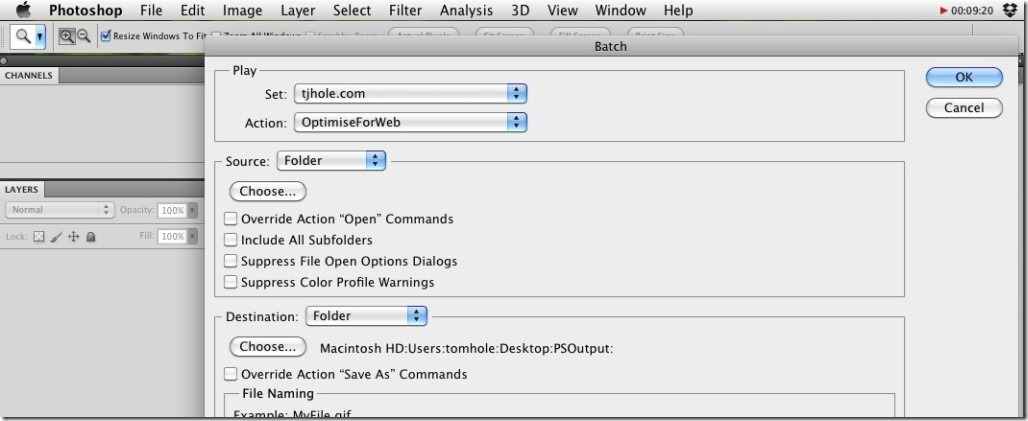The image size is (1028, 421).
Task: Check Include All Subfolders
Action: pos(231,240)
